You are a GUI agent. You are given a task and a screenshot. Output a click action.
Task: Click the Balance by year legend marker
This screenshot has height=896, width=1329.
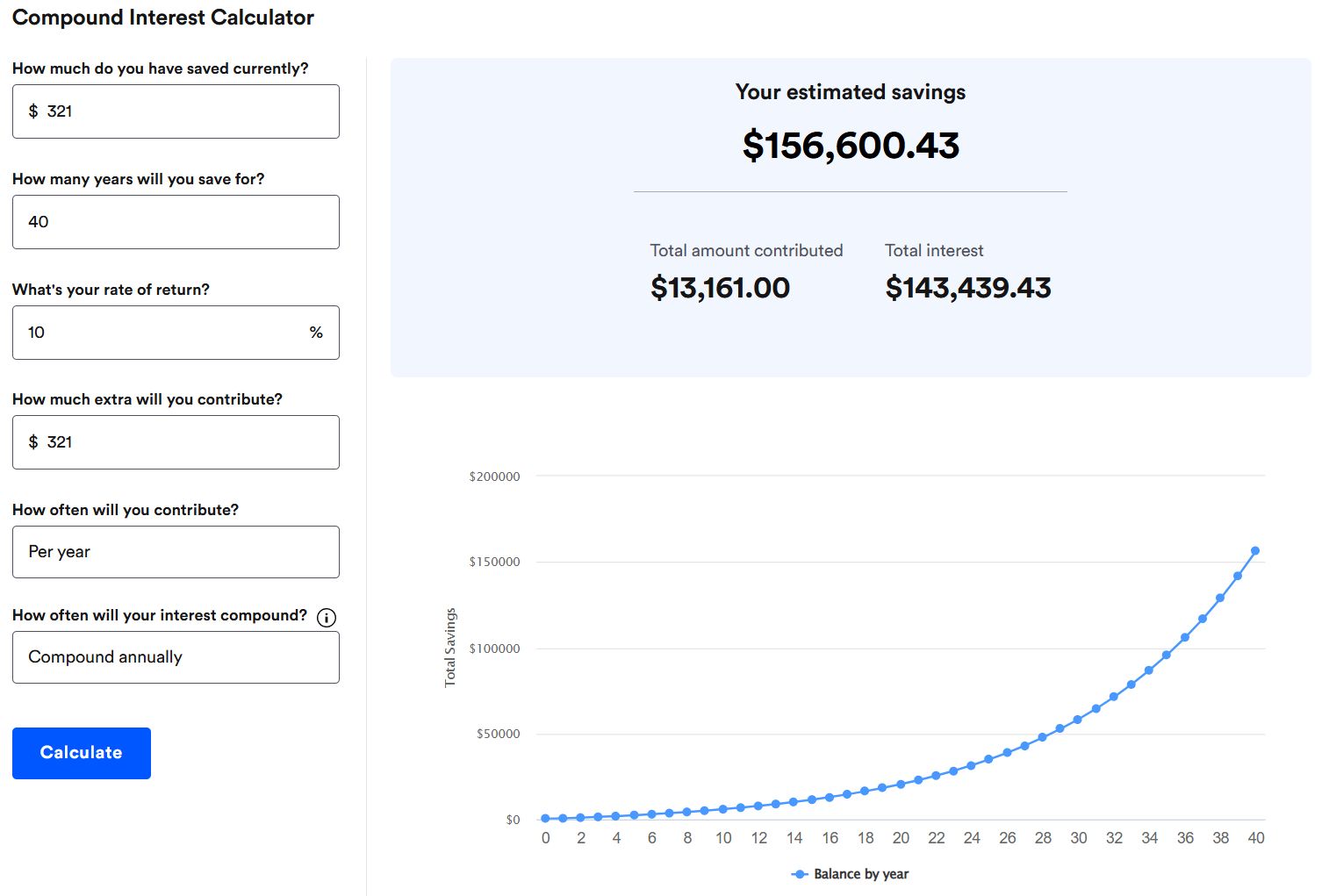(800, 874)
